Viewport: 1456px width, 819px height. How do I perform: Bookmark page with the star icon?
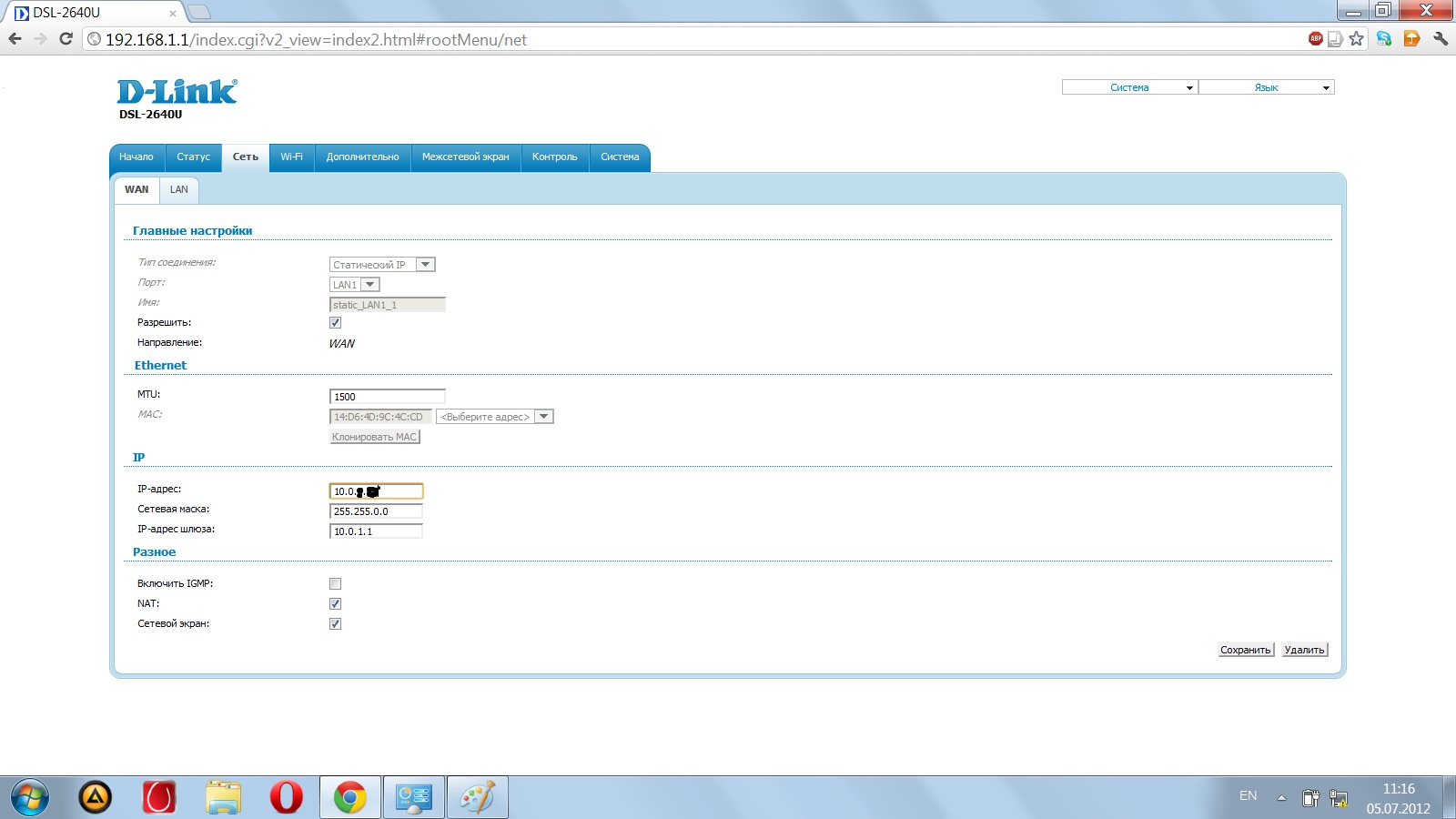click(x=1357, y=38)
